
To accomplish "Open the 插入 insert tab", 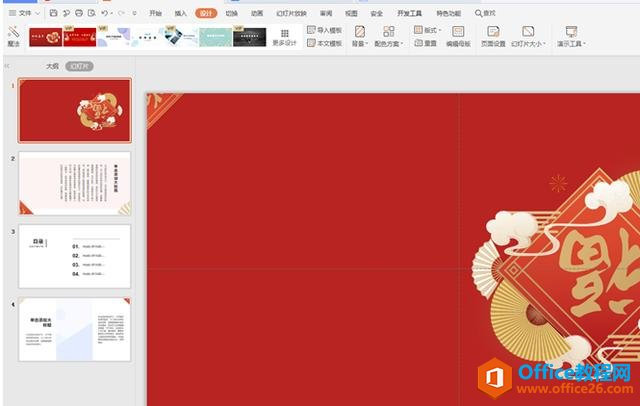I will point(181,13).
